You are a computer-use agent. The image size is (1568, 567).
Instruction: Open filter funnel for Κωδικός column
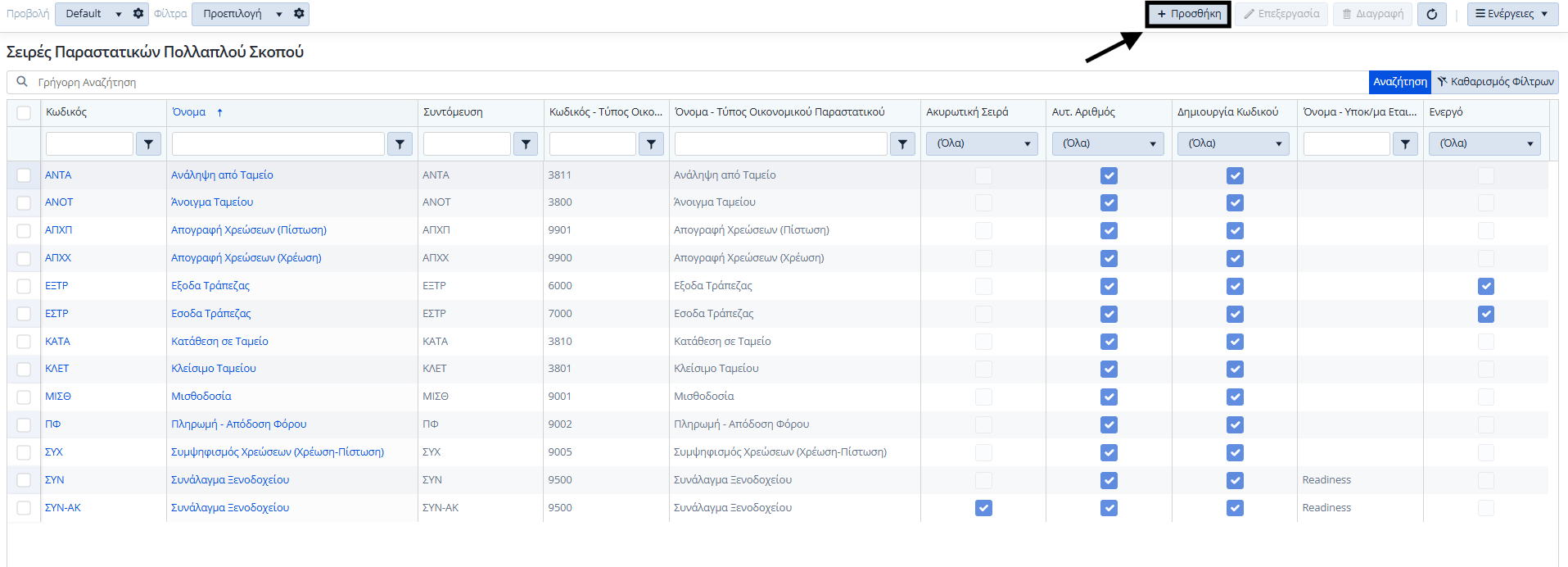tap(148, 144)
